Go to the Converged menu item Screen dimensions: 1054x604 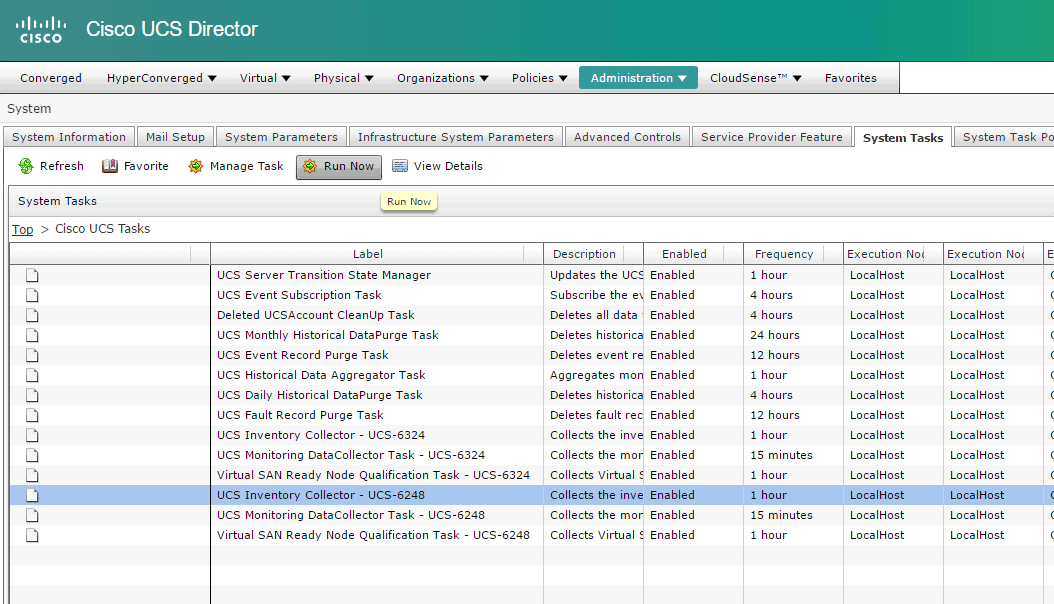click(x=50, y=78)
